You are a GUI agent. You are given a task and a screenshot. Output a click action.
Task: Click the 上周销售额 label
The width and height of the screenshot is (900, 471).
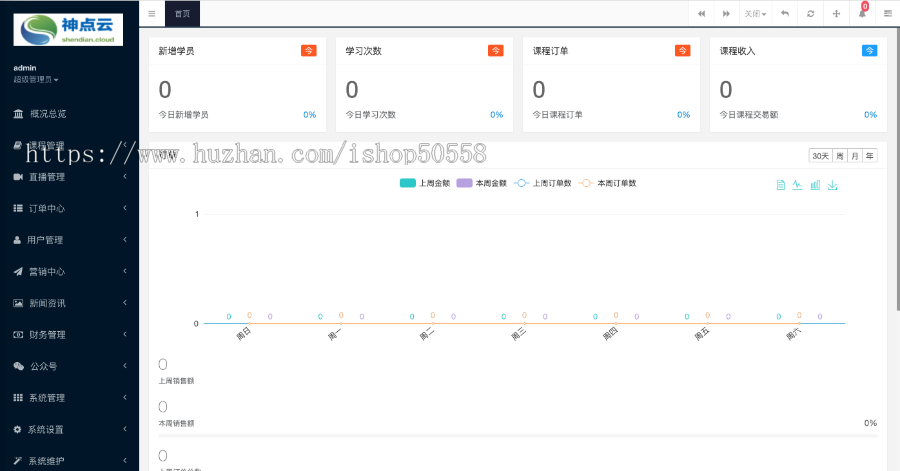(177, 381)
